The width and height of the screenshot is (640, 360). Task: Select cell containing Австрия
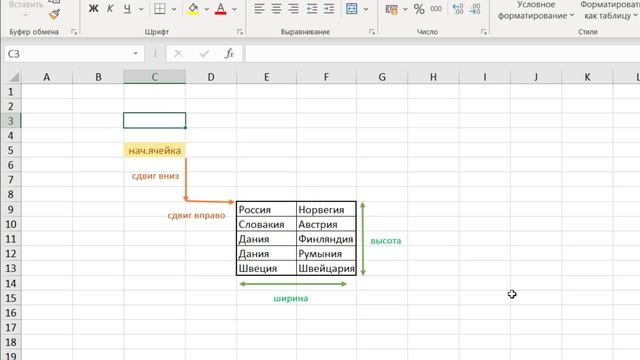pos(326,224)
